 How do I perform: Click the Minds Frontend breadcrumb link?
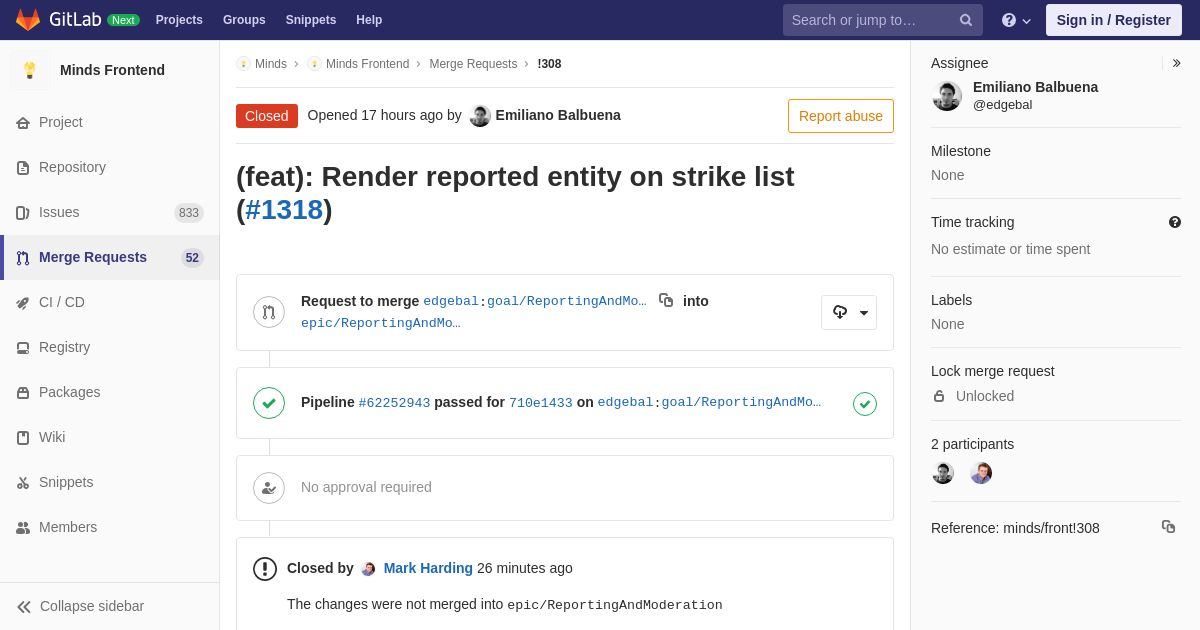coord(367,64)
